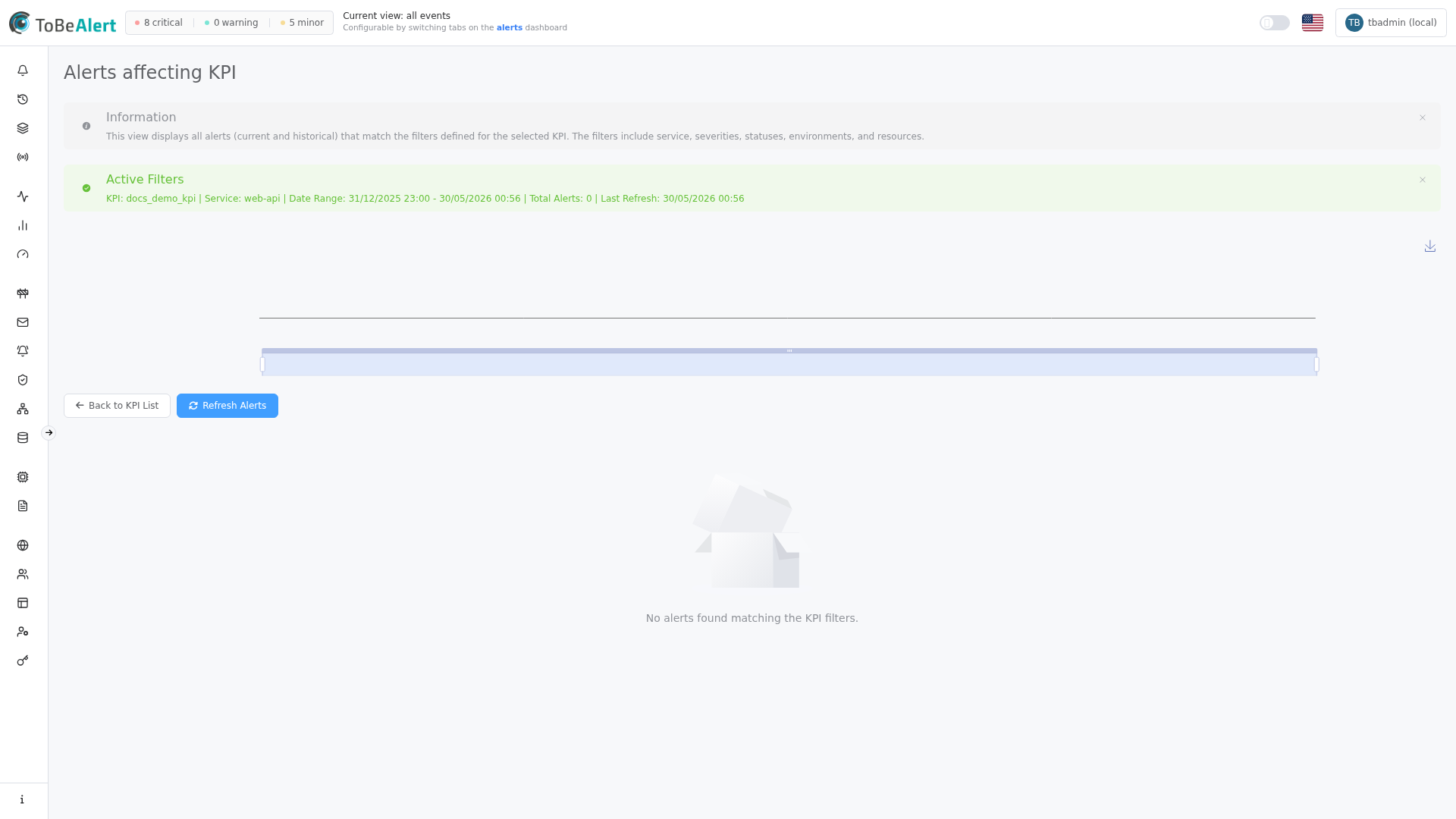Click the Refresh Alerts button

[x=227, y=406]
